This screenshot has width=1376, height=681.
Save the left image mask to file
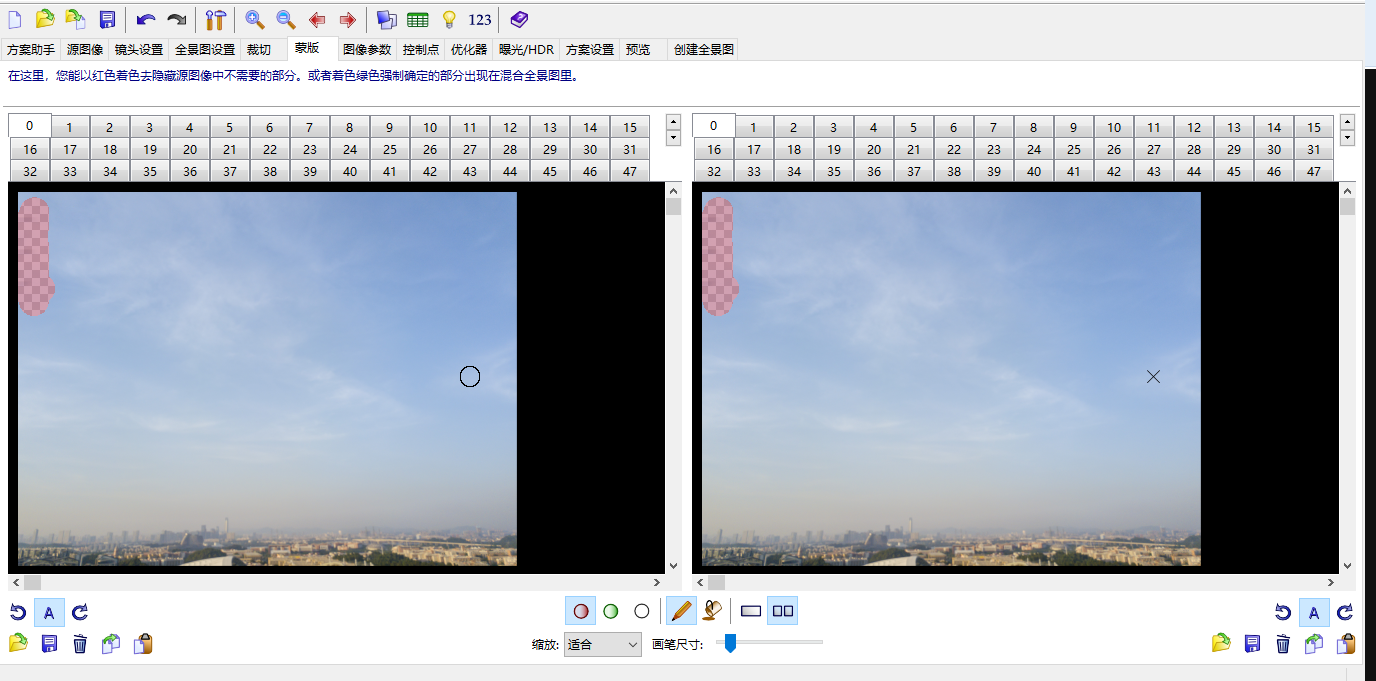coord(49,643)
